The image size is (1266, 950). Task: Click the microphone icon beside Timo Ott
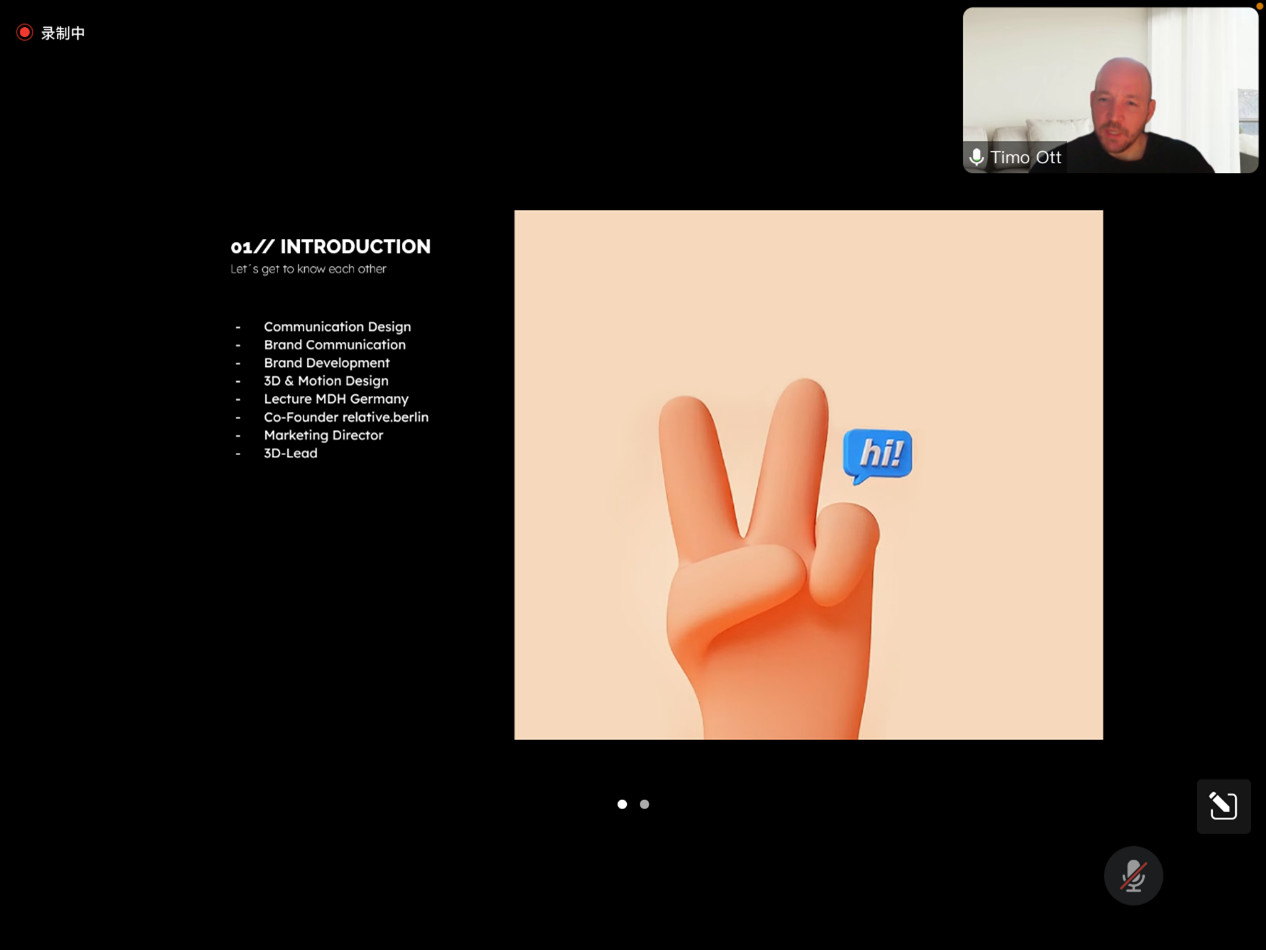tap(976, 158)
